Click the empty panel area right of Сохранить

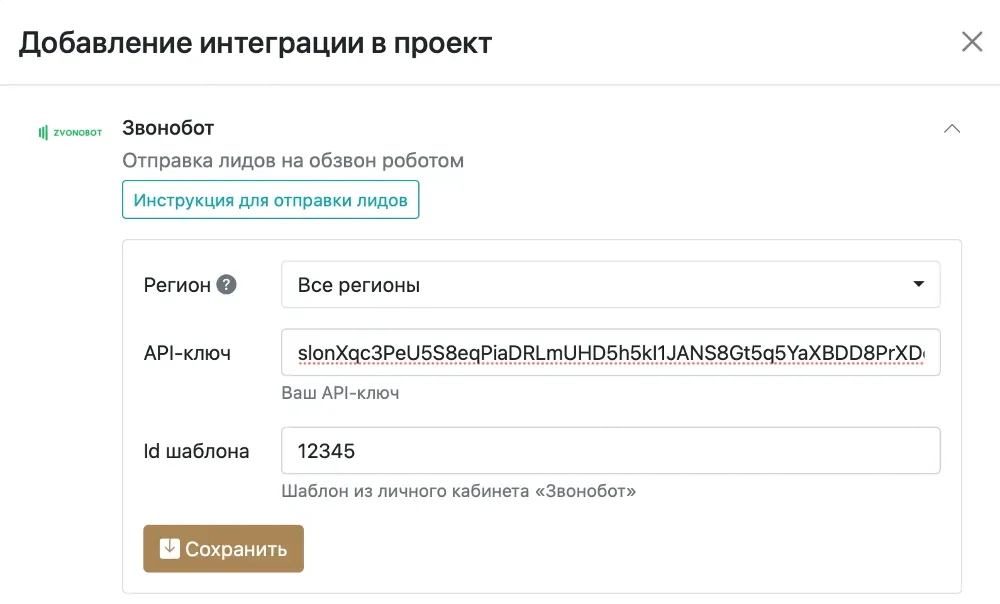click(620, 549)
